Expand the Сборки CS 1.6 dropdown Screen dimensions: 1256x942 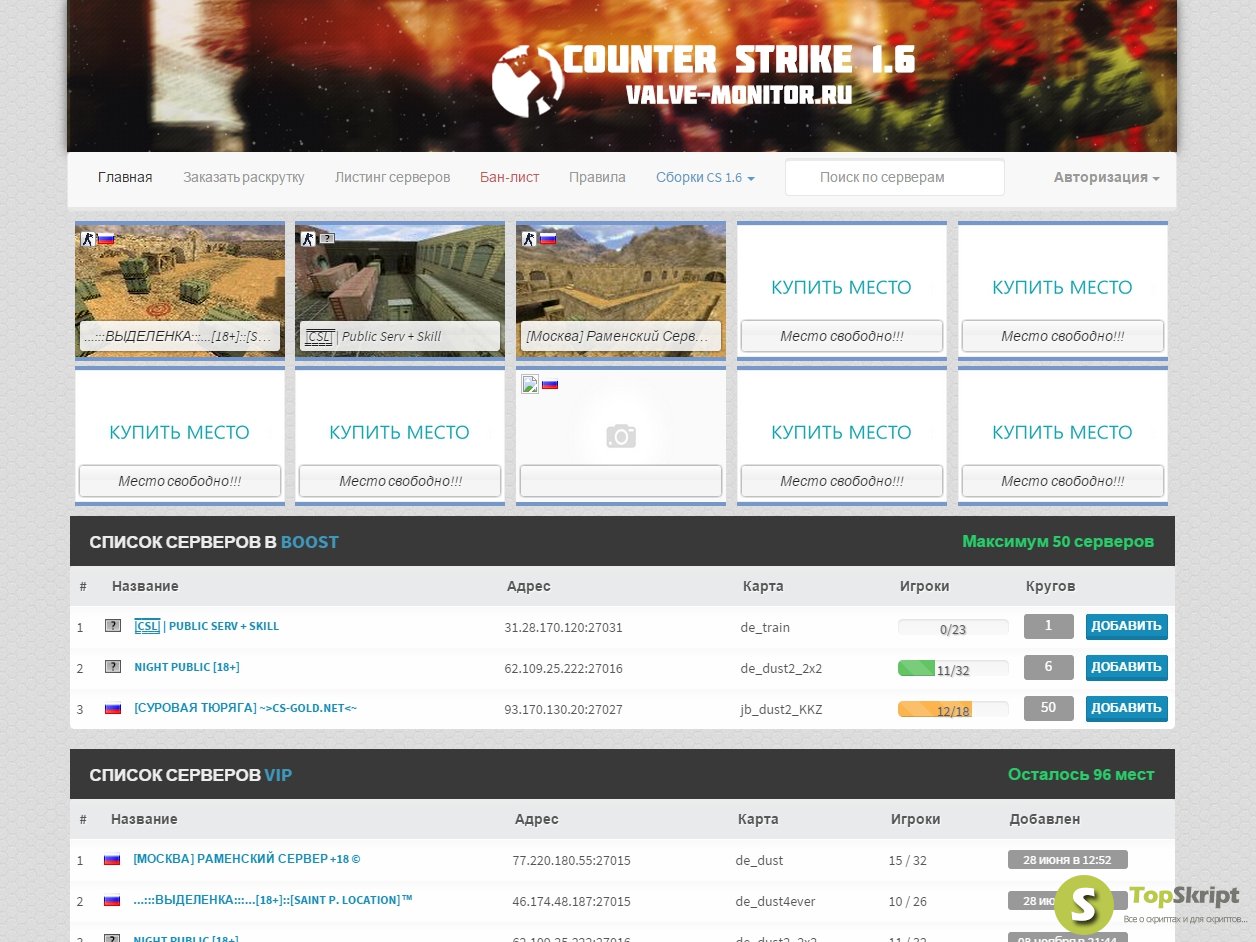point(705,177)
